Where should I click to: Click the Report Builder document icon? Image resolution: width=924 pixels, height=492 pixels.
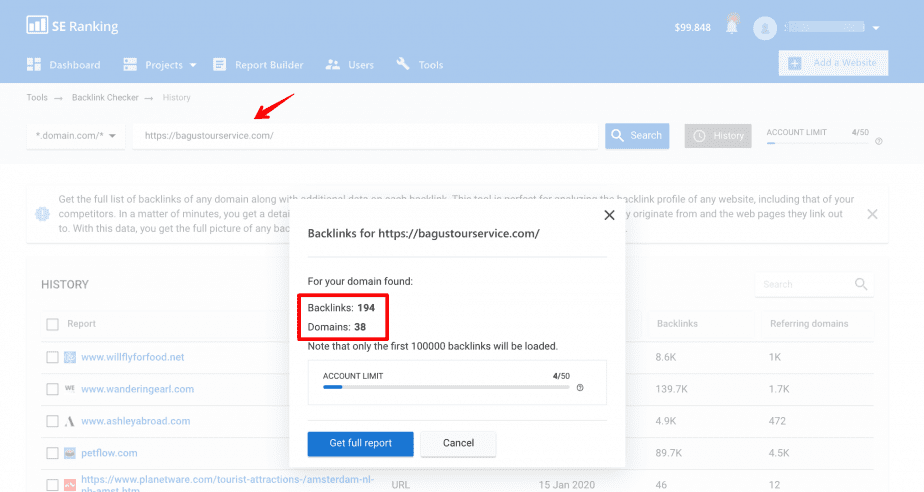pos(219,65)
